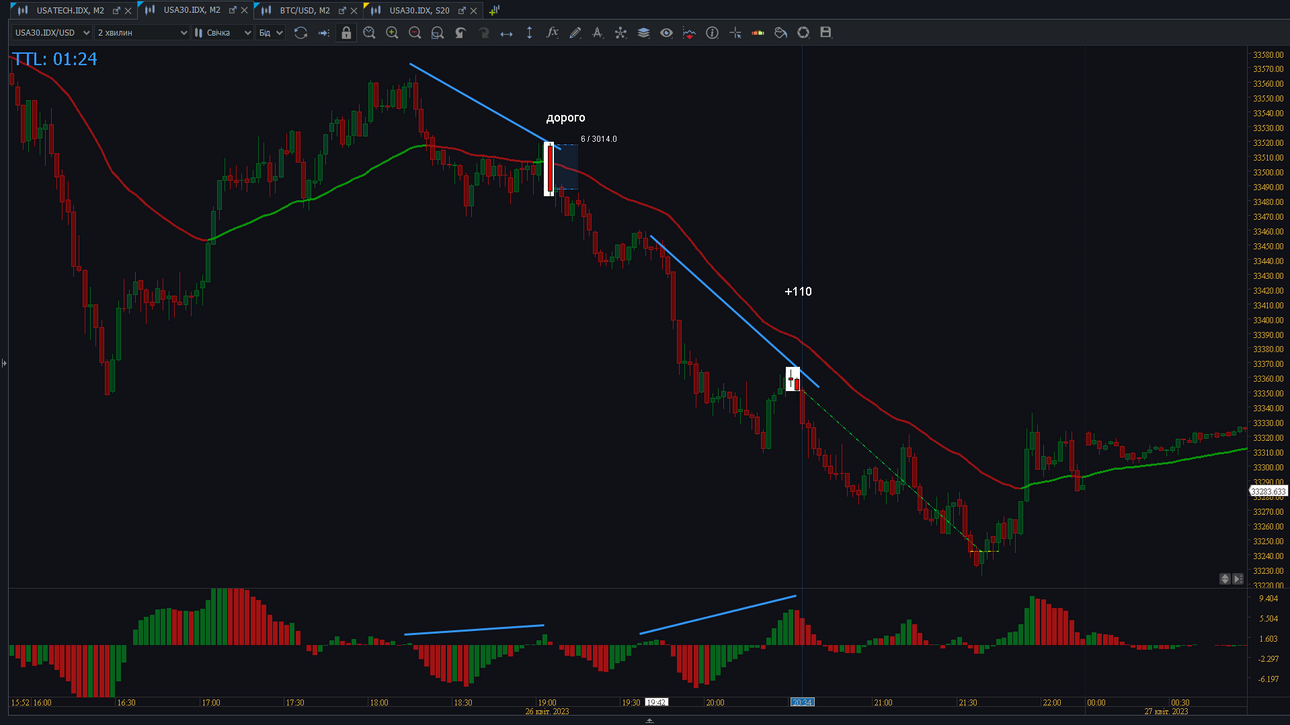Screen dimensions: 1290x725
Task: Open the text annotation tool A
Action: tap(598, 33)
